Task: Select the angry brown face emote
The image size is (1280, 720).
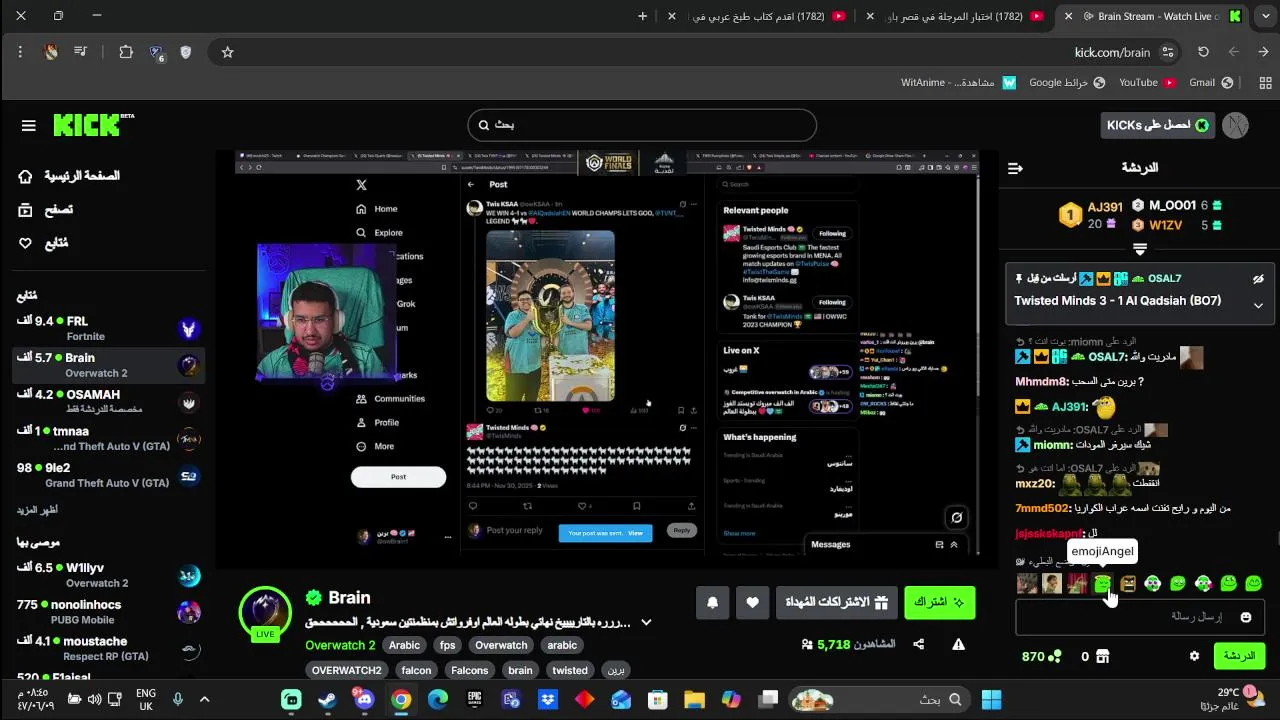Action: coord(1128,583)
